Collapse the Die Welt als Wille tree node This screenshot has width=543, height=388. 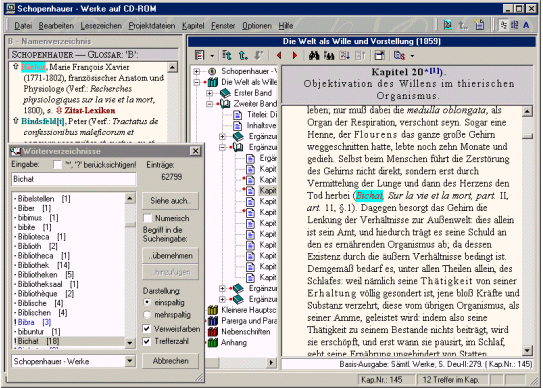pyautogui.click(x=197, y=82)
